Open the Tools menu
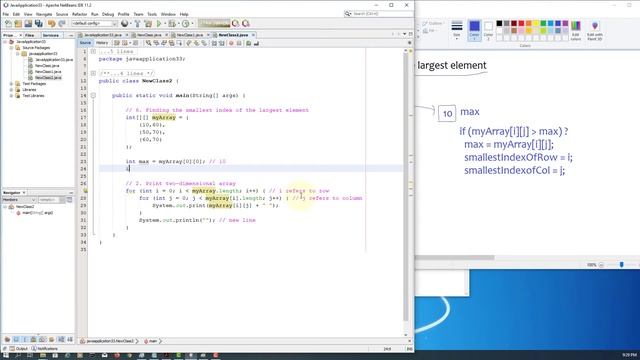The height and width of the screenshot is (360, 640). tap(152, 14)
